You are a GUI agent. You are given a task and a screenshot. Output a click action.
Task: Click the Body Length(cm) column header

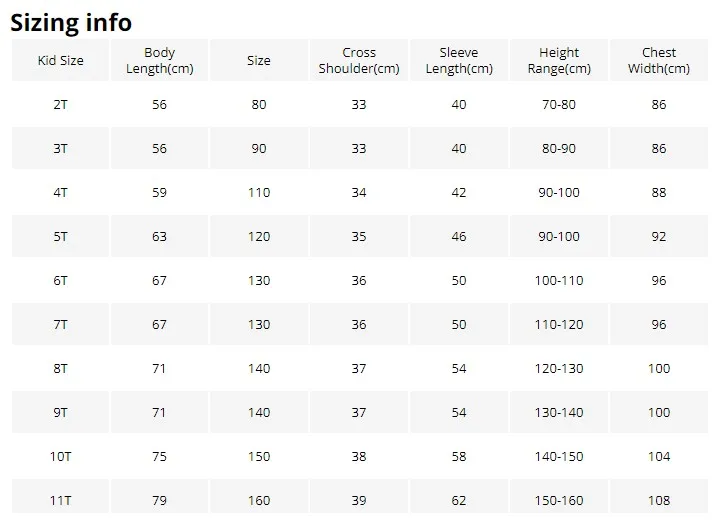(x=160, y=60)
